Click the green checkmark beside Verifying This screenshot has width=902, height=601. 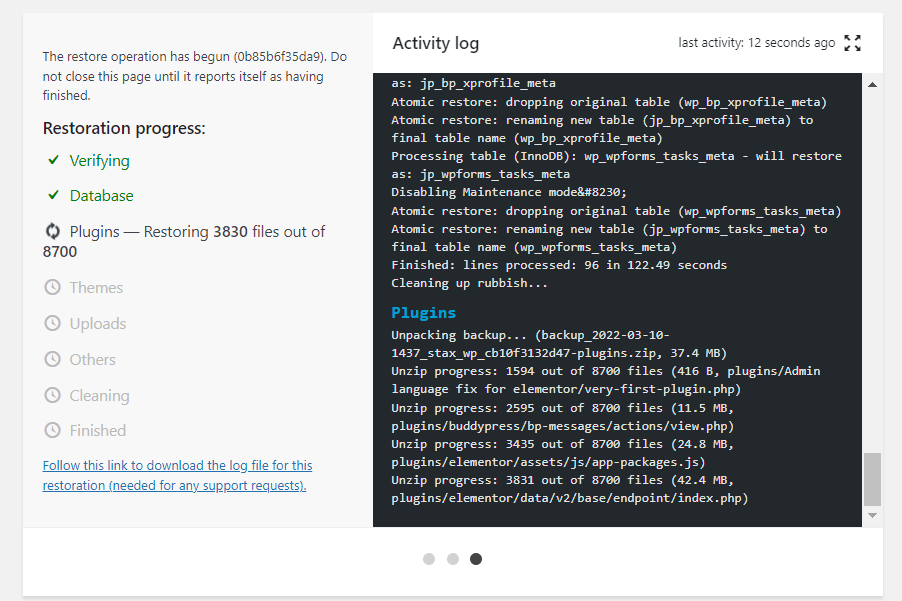point(53,160)
